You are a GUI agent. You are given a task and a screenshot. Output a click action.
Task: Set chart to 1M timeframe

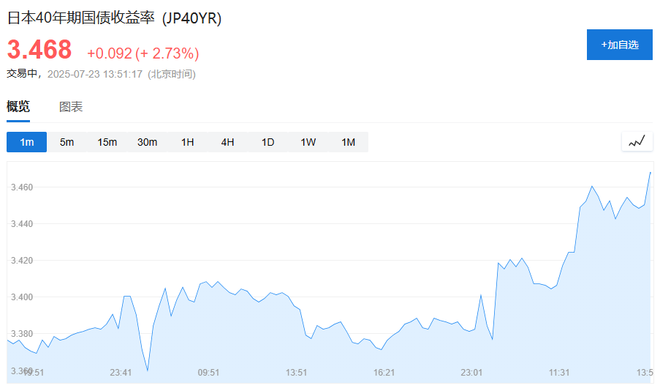348,142
